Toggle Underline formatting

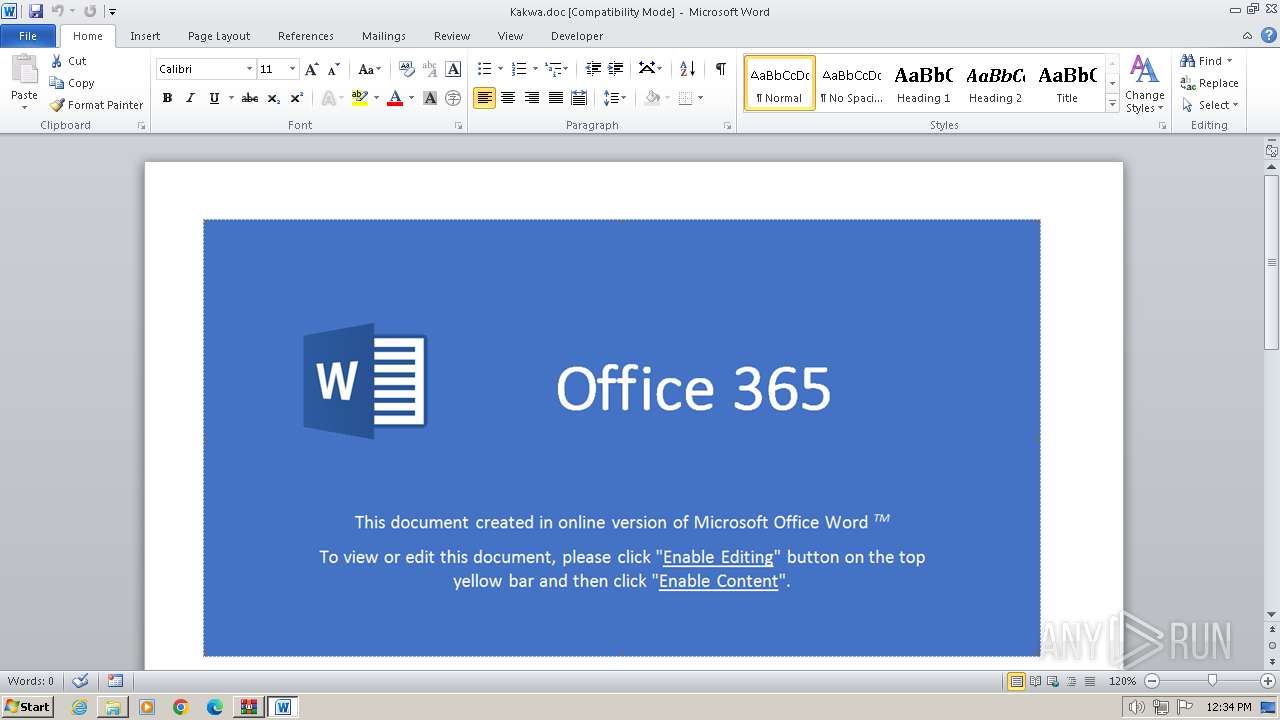(214, 98)
